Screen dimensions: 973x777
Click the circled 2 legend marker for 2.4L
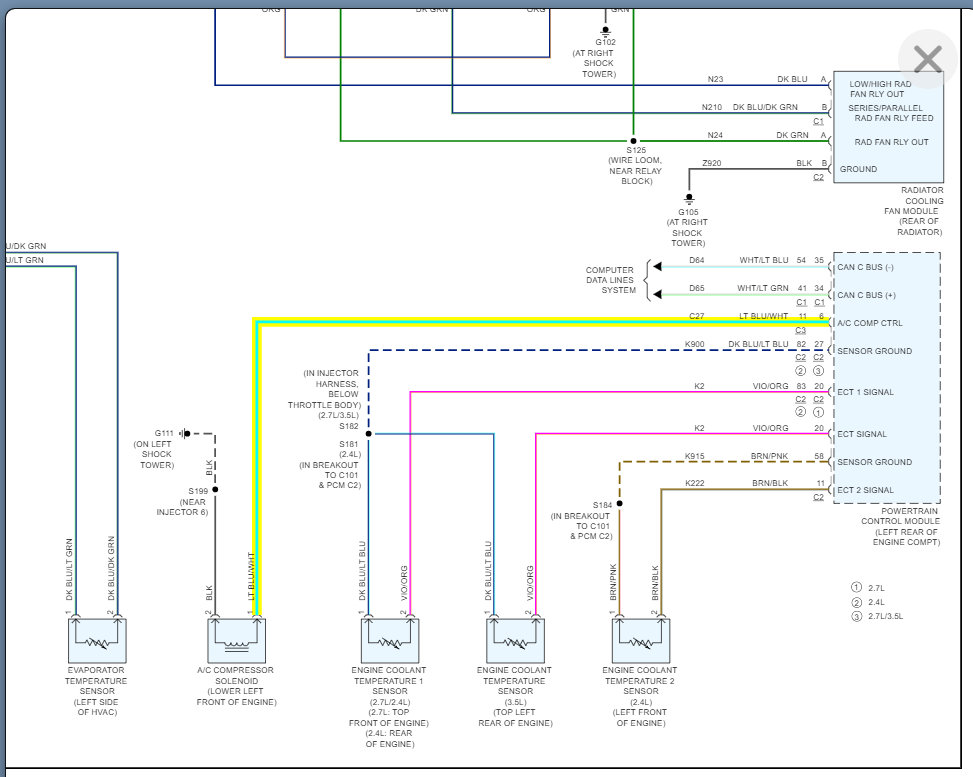coord(856,602)
